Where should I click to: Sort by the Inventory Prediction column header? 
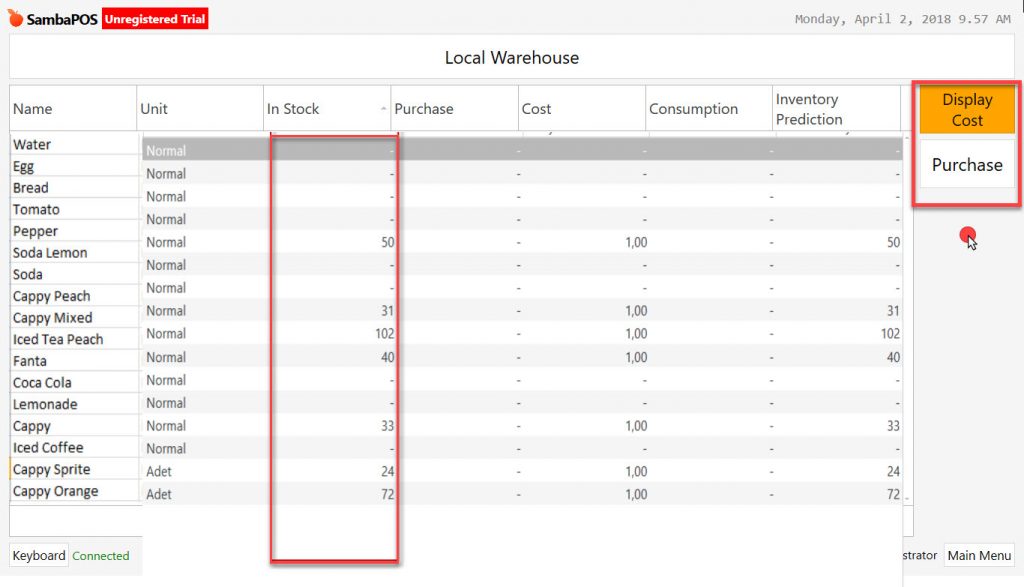pos(837,108)
